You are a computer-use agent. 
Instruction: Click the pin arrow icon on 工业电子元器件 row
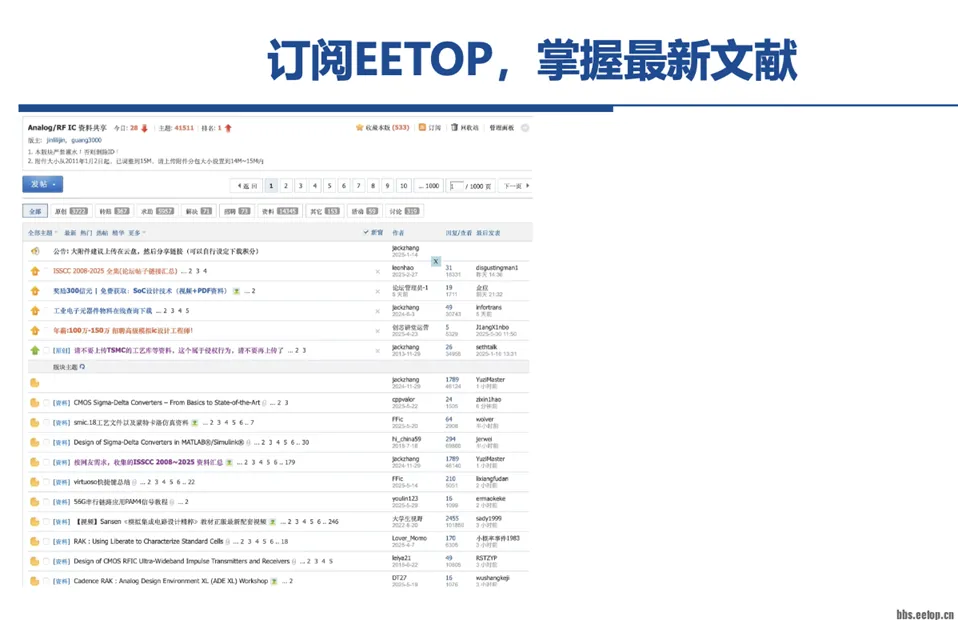pyautogui.click(x=35, y=310)
